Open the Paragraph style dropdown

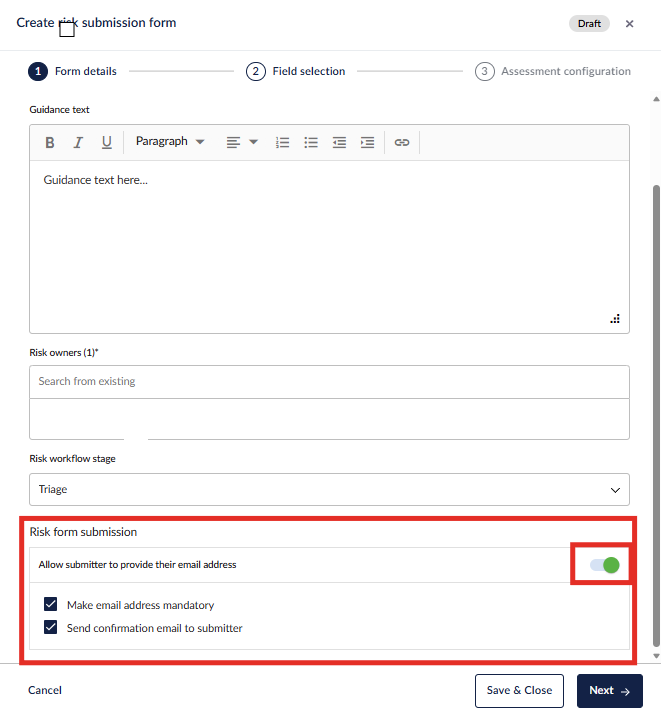point(170,142)
